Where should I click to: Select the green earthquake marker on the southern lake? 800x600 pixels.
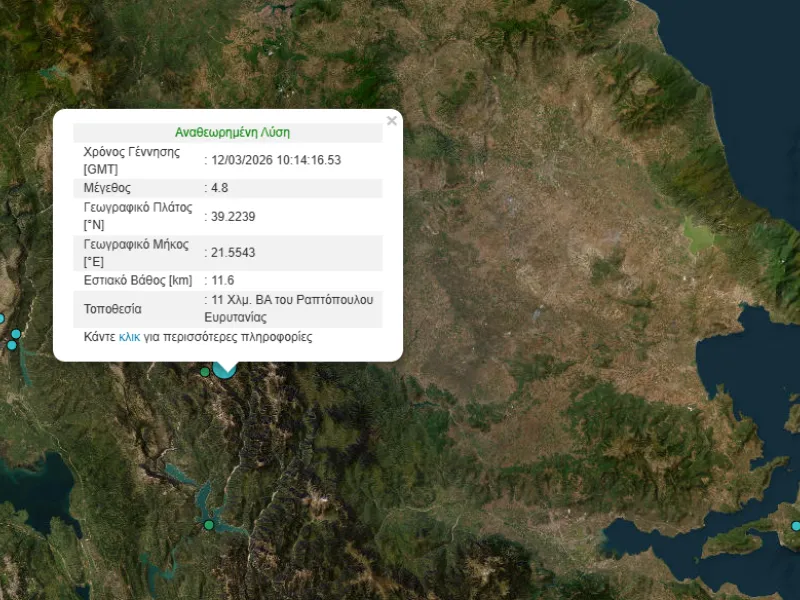(209, 525)
